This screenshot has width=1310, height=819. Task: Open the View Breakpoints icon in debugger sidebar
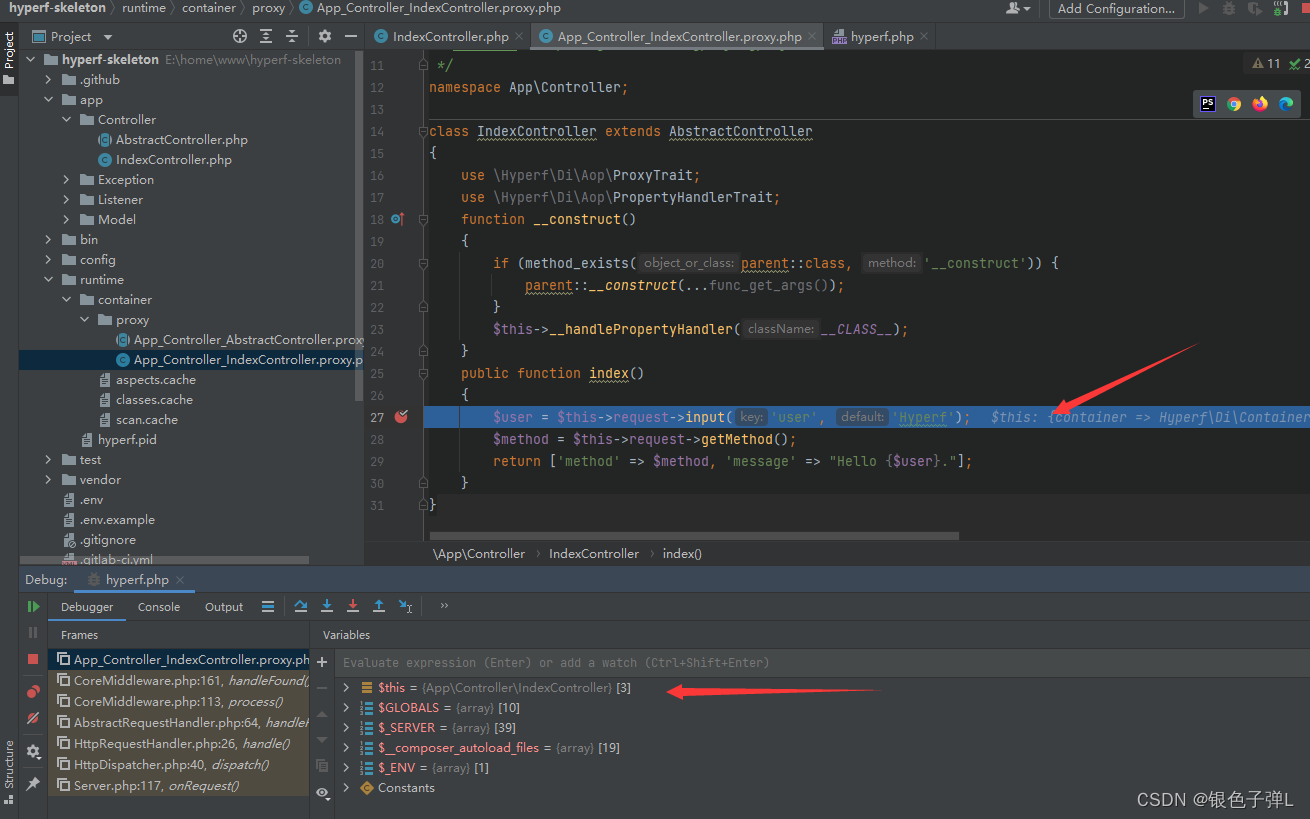[x=32, y=690]
